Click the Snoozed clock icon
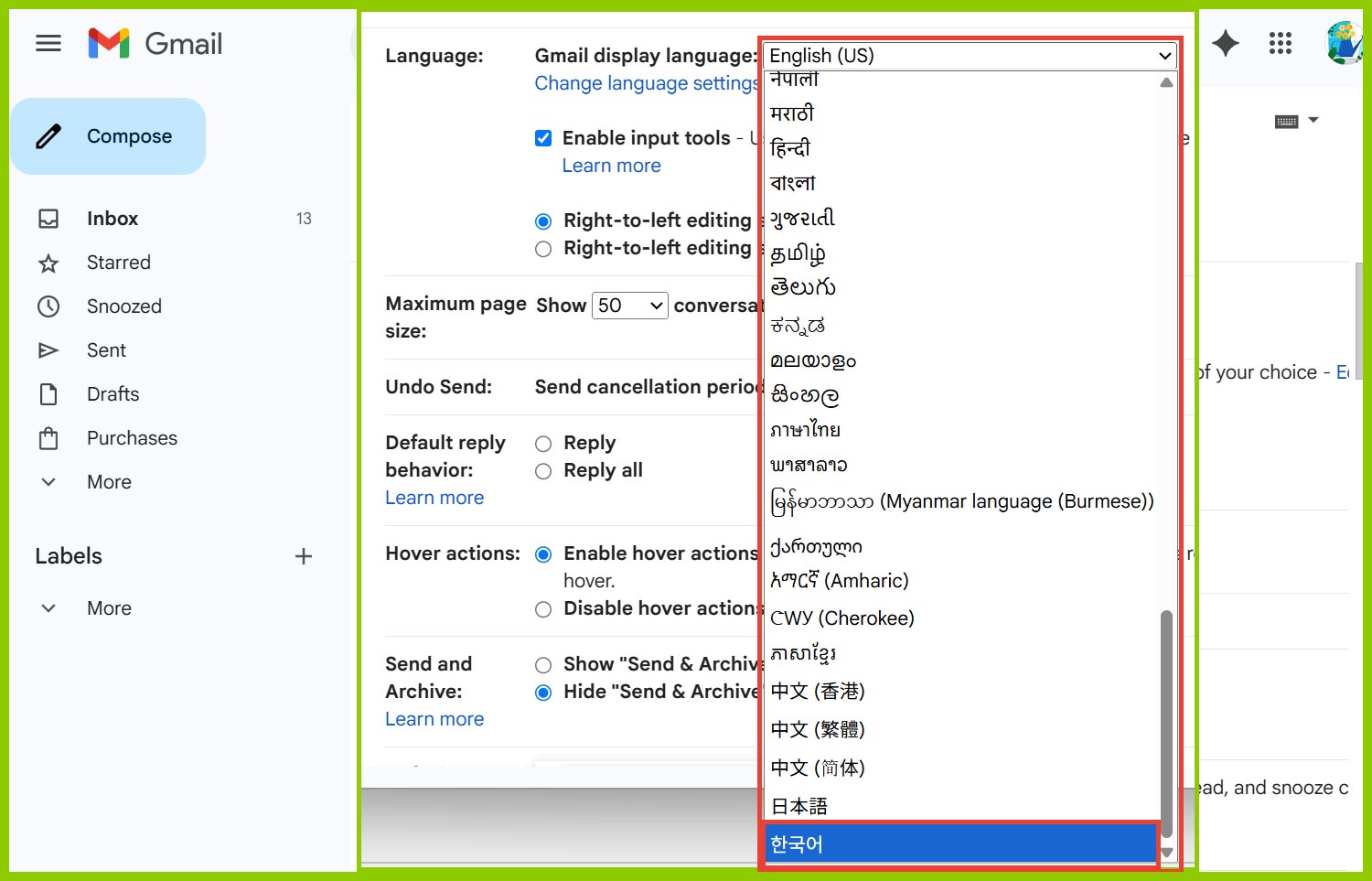 coord(48,306)
